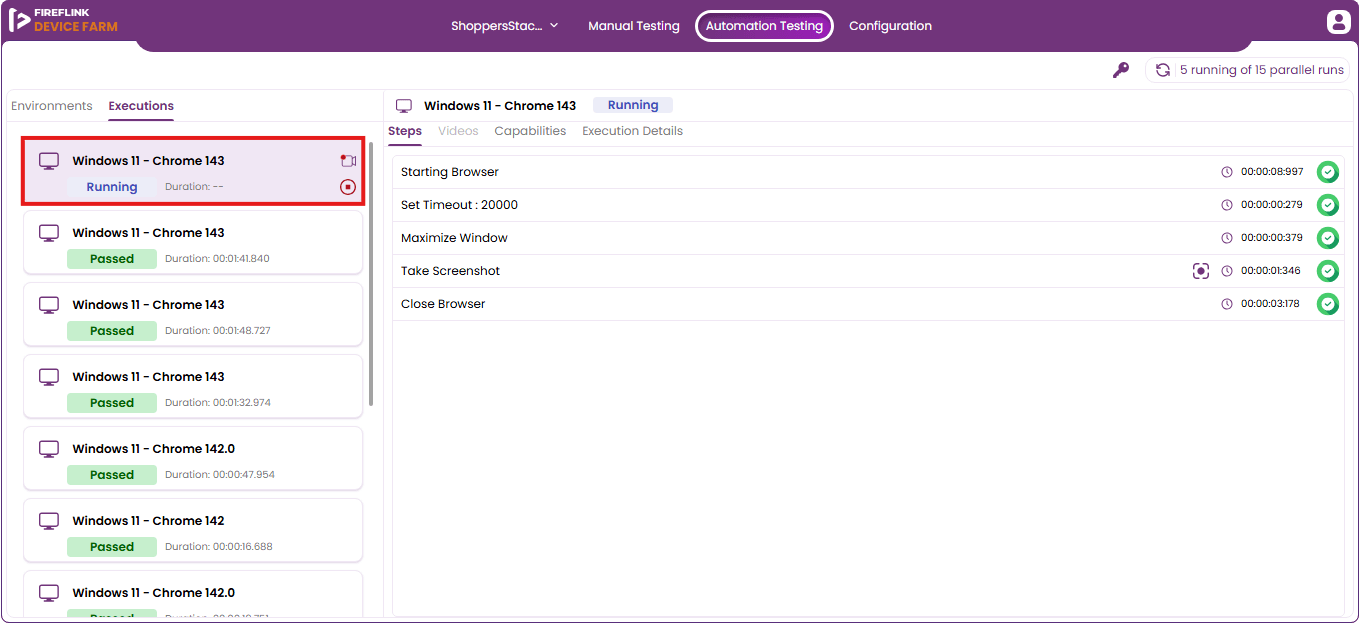Viewport: 1362px width, 626px height.
Task: Click green check icon for Maximize Window
Action: pyautogui.click(x=1327, y=238)
